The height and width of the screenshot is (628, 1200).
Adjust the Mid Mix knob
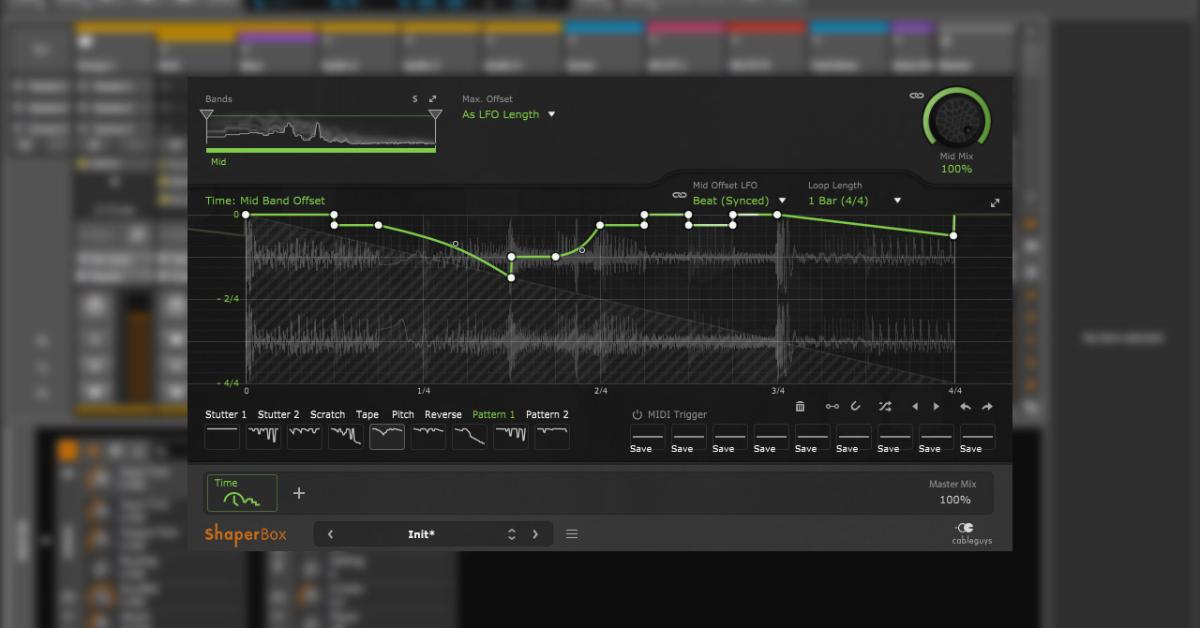[956, 120]
